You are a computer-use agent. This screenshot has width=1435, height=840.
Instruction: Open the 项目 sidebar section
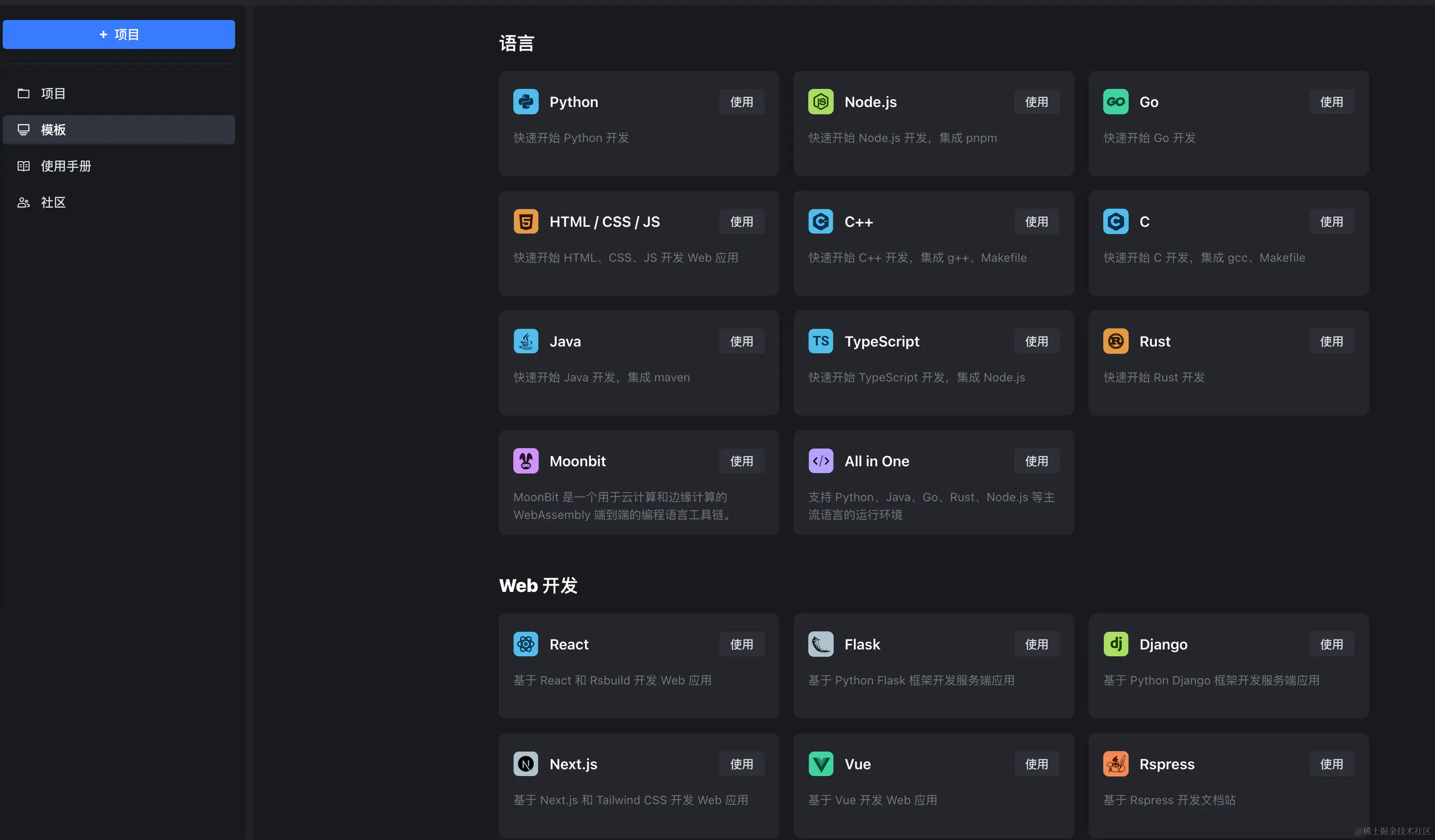point(119,93)
